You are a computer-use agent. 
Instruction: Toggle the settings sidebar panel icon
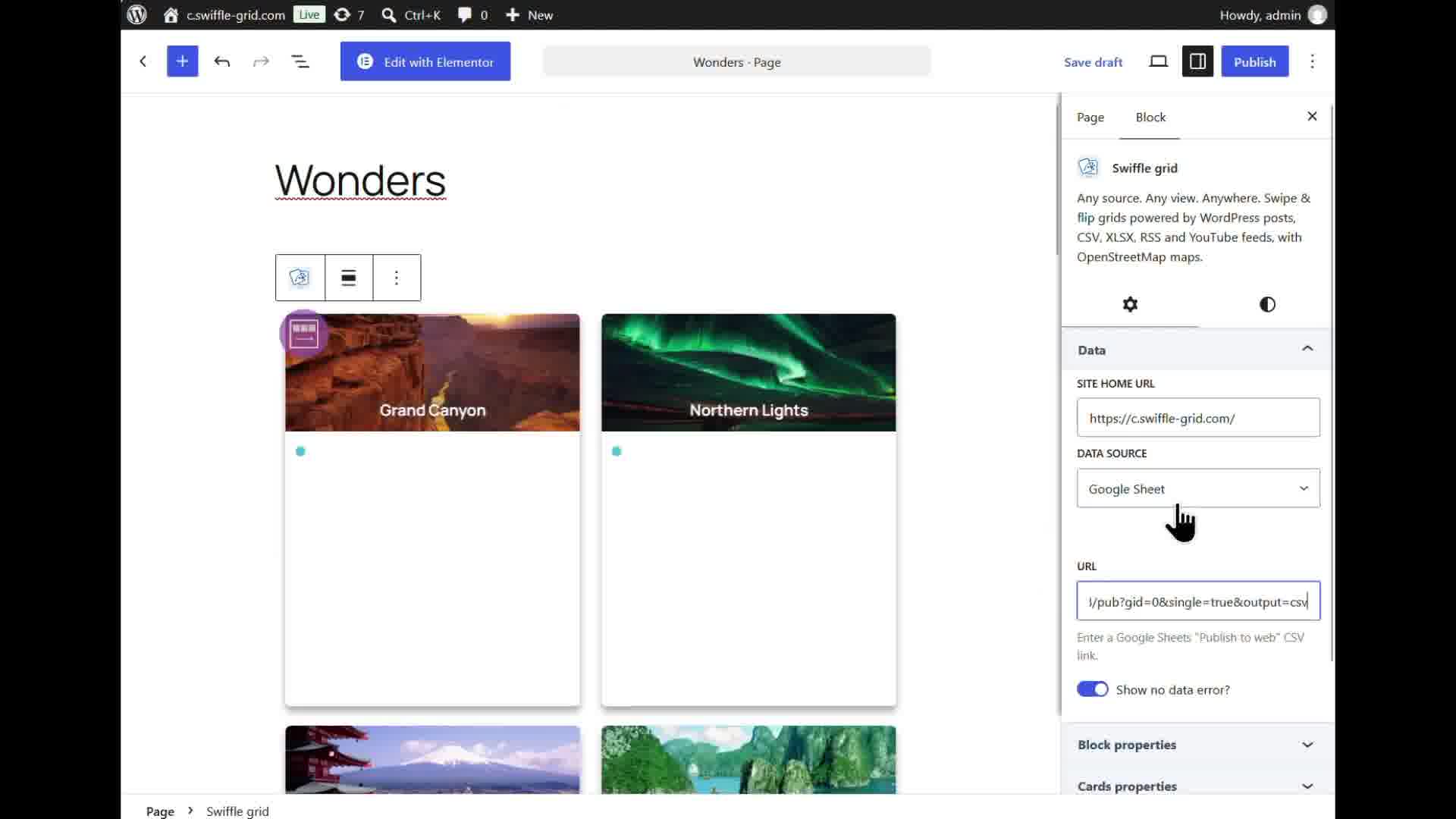pos(1197,61)
